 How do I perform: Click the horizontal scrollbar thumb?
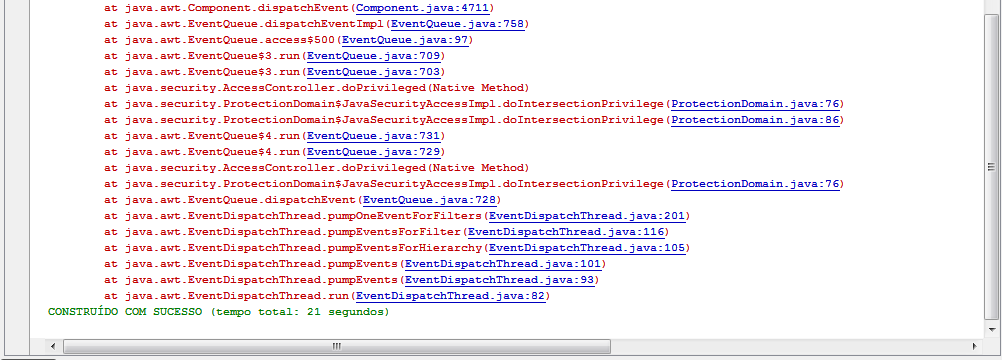point(337,346)
